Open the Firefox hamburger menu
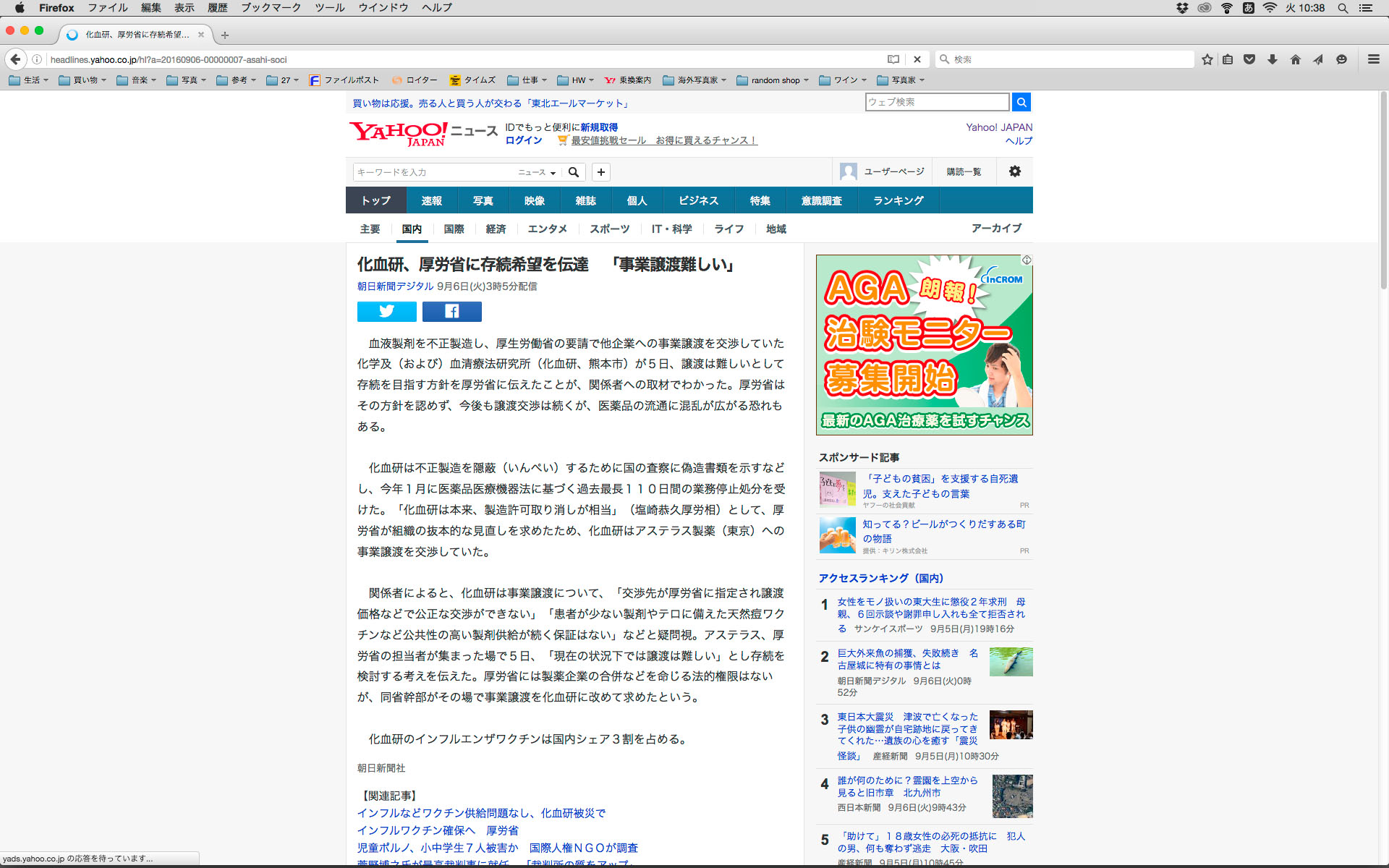This screenshot has width=1389, height=868. pos(1373,59)
